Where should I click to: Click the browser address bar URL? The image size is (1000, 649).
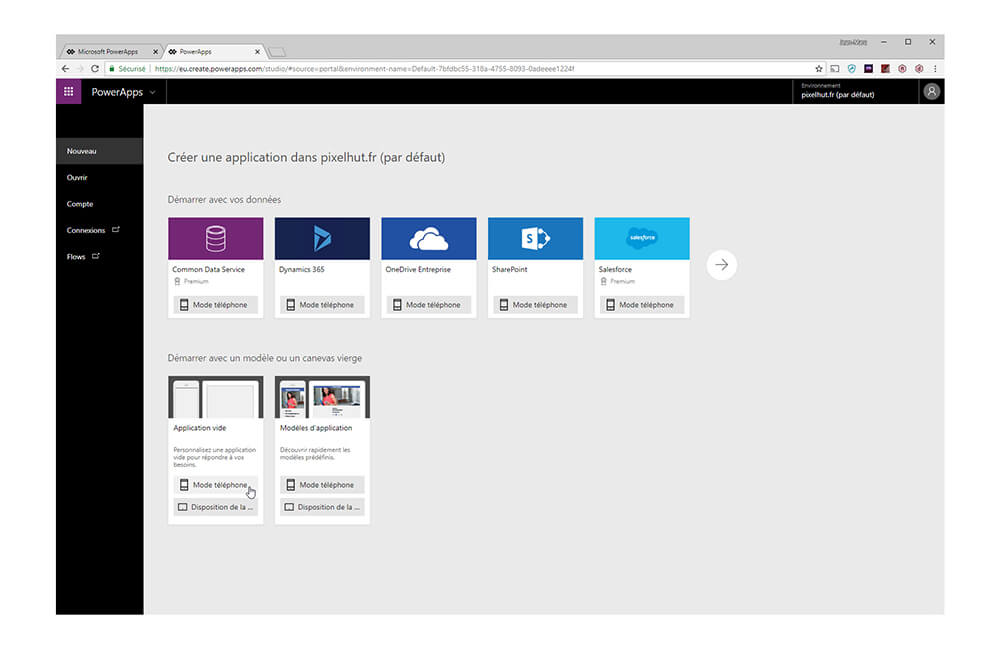point(364,69)
